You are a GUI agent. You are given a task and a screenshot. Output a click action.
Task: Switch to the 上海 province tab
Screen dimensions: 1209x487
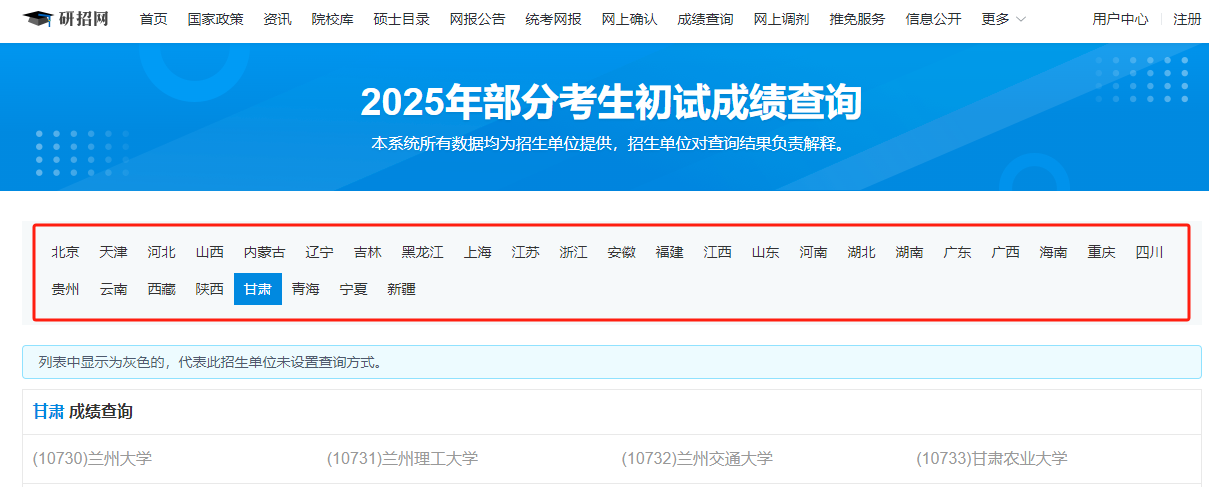coord(478,252)
